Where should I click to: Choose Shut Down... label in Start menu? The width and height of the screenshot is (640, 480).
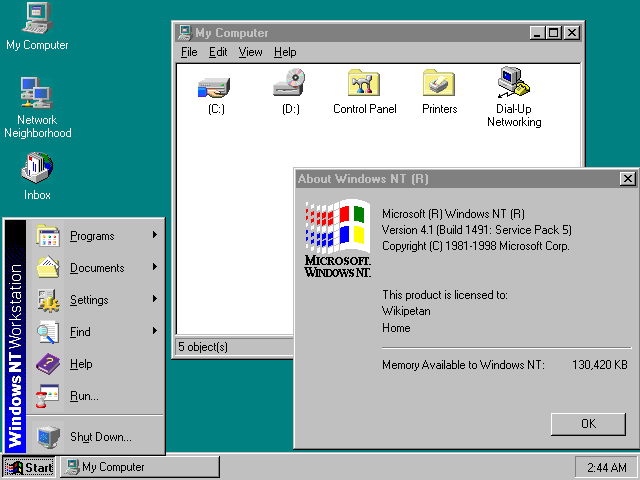click(101, 437)
